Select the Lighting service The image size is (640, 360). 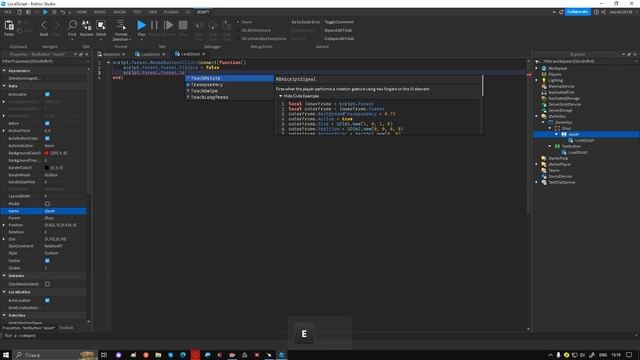[x=556, y=80]
